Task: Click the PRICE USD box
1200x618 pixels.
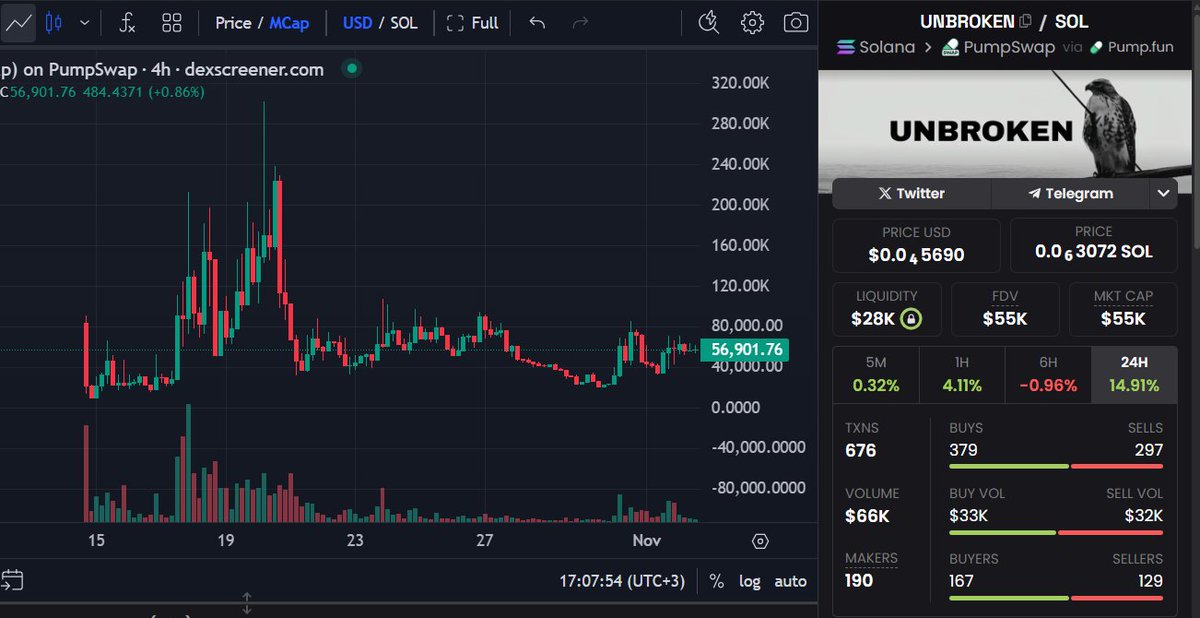Action: pyautogui.click(x=916, y=246)
